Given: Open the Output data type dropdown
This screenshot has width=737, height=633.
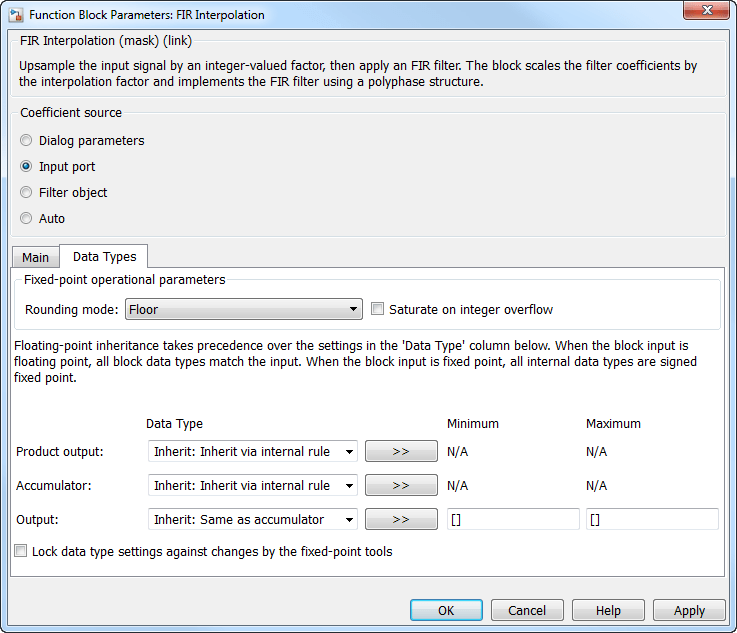Looking at the screenshot, I should (252, 520).
